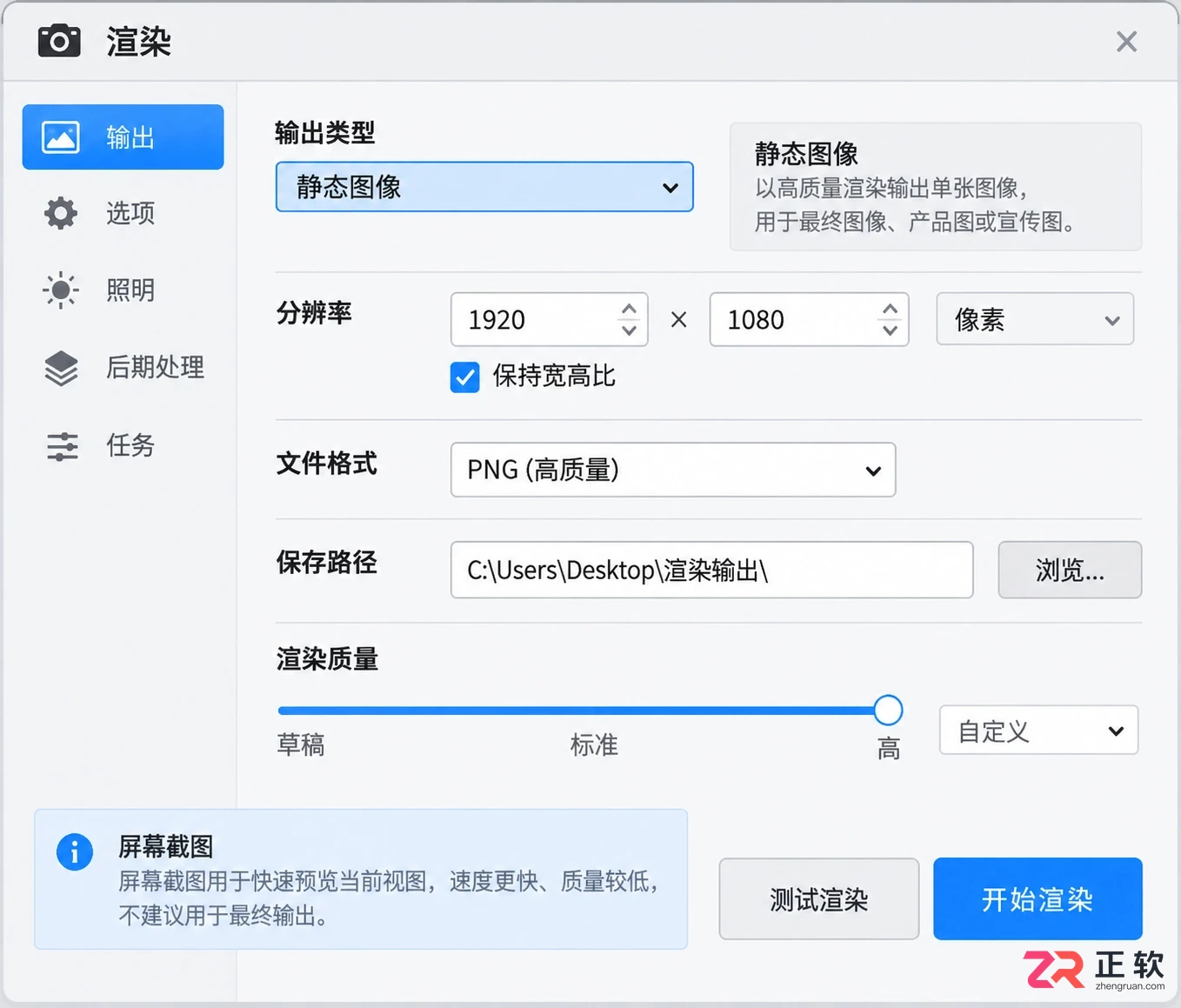Click the sun icon for 照明
Screen dimensions: 1181x1008
click(61, 290)
